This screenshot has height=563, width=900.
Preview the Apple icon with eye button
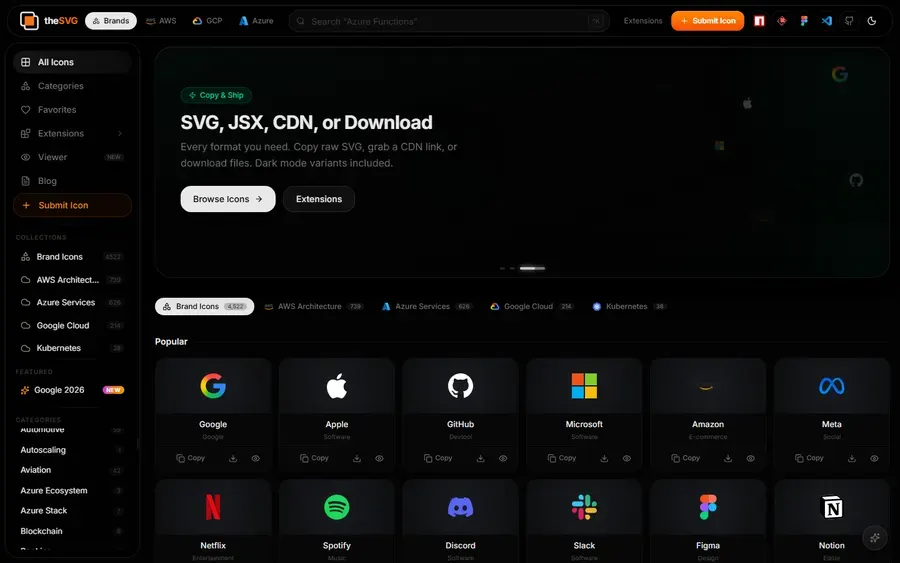coord(379,459)
